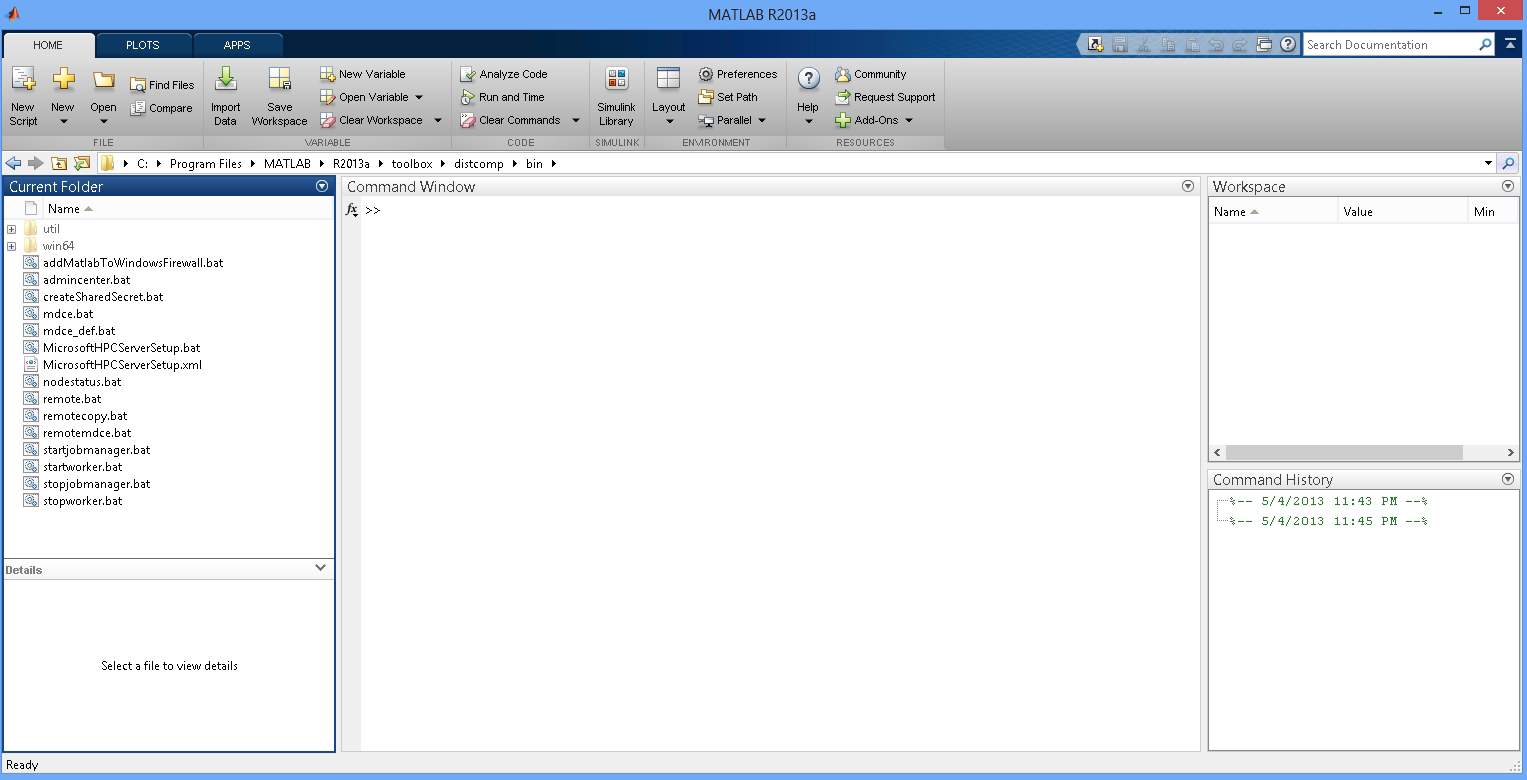Click the yellow plus New icon

(x=63, y=80)
